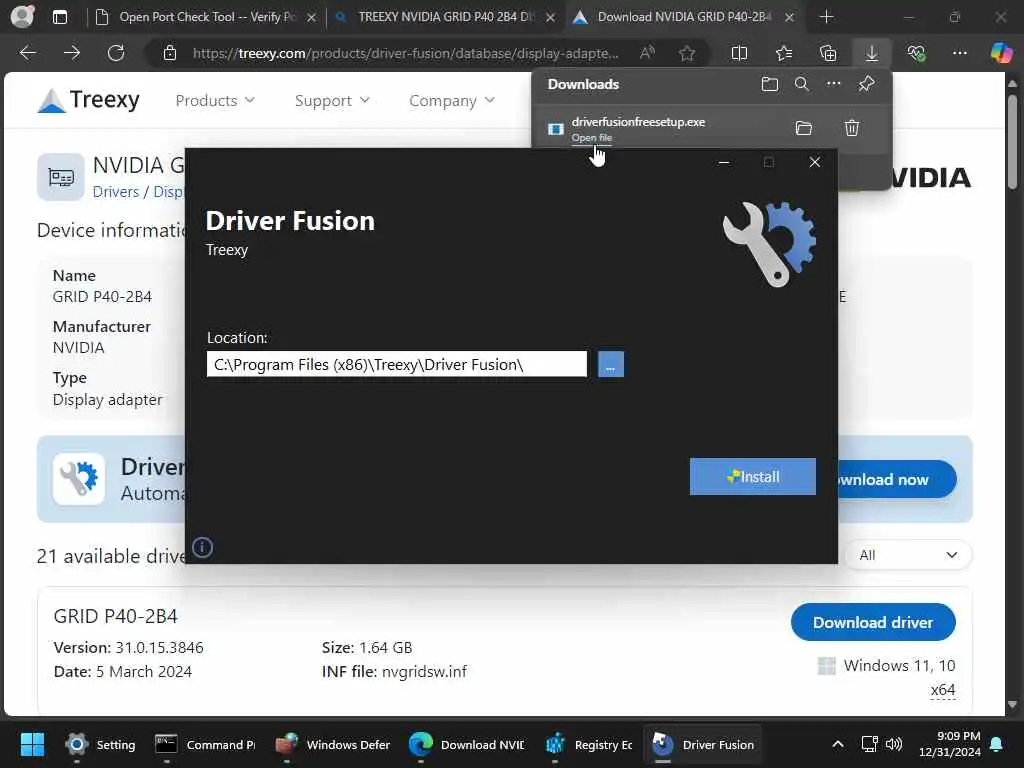This screenshot has height=768, width=1024.
Task: Open browser Collections
Action: coord(828,53)
